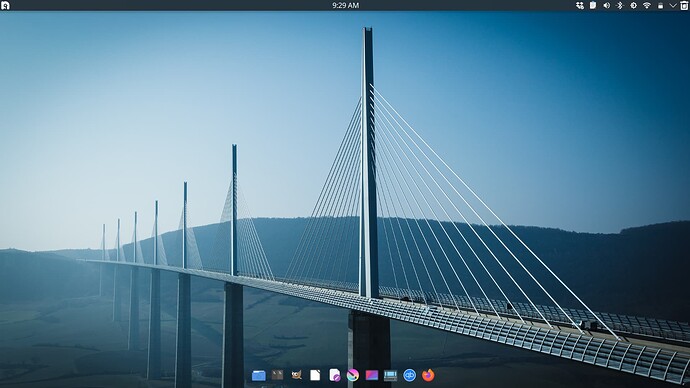Launch the terminal from the dock
The height and width of the screenshot is (388, 690).
click(x=277, y=375)
